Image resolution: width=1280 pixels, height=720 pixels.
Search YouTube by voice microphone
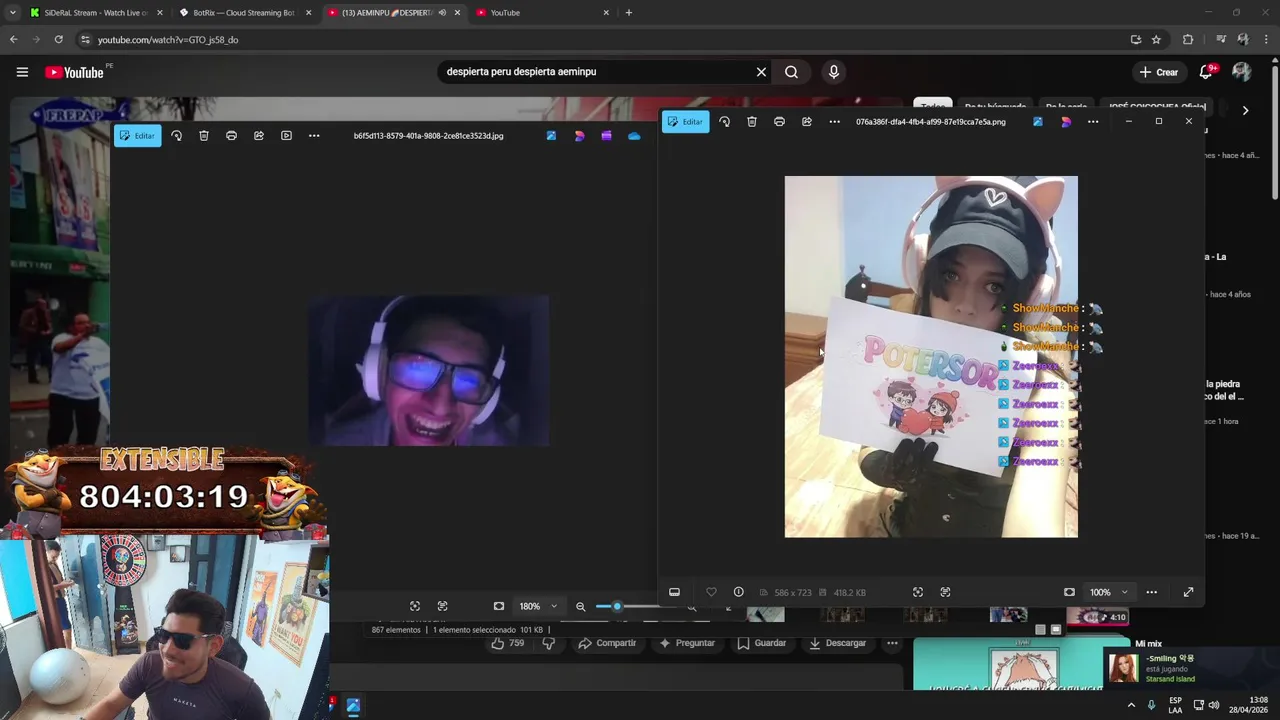tap(833, 72)
